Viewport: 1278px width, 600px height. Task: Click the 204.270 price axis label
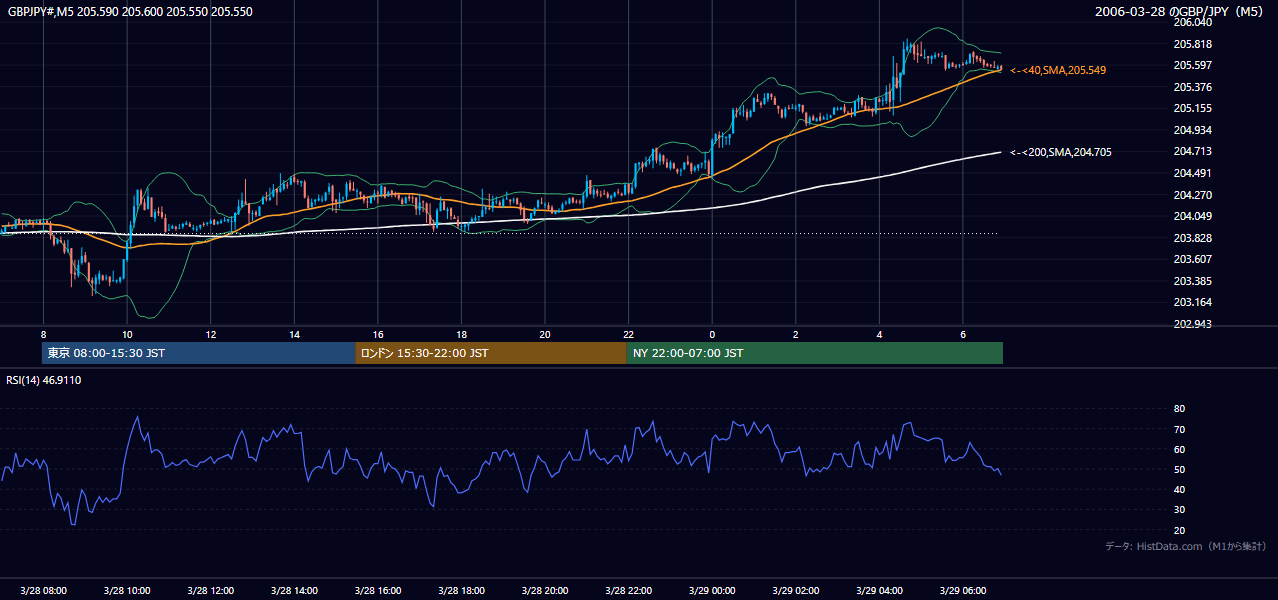point(1194,195)
